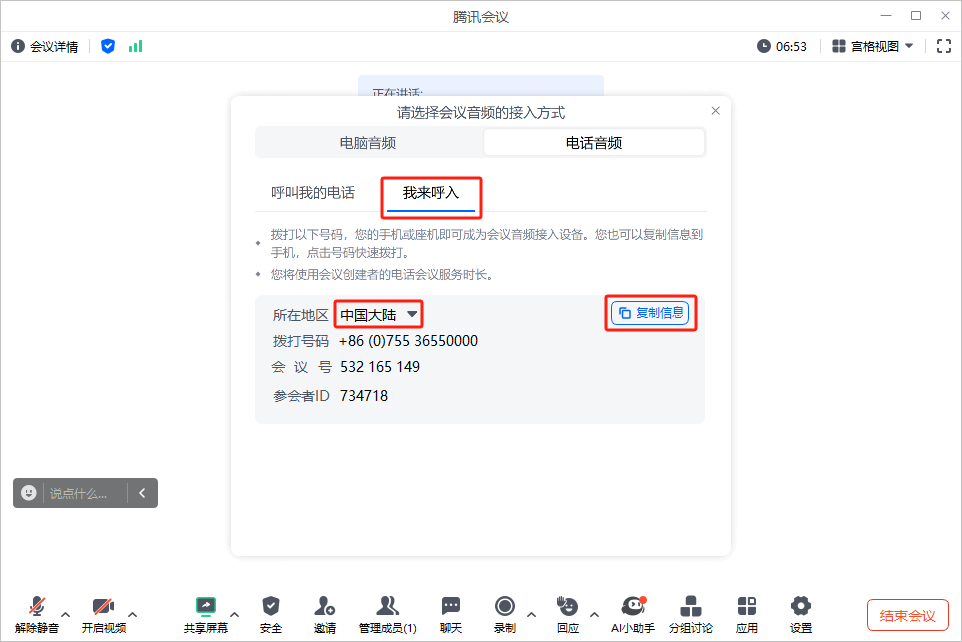Open the 邀请 invite panel
The width and height of the screenshot is (962, 642).
325,614
